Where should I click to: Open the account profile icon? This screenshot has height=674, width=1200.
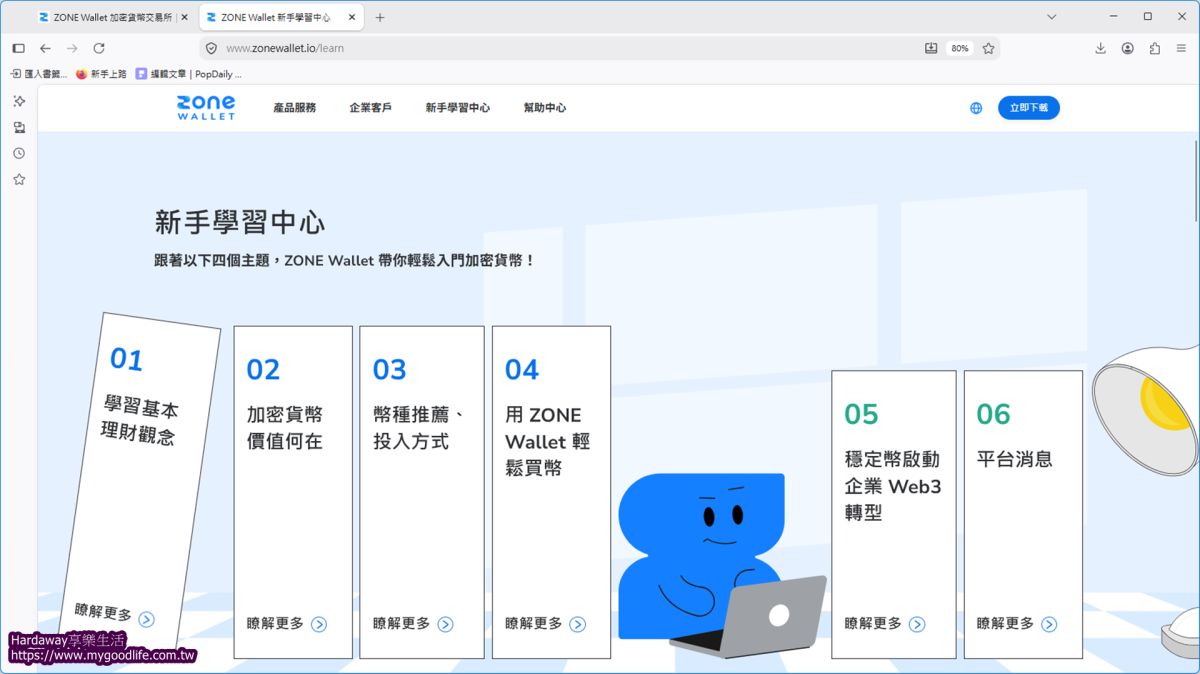point(1127,48)
